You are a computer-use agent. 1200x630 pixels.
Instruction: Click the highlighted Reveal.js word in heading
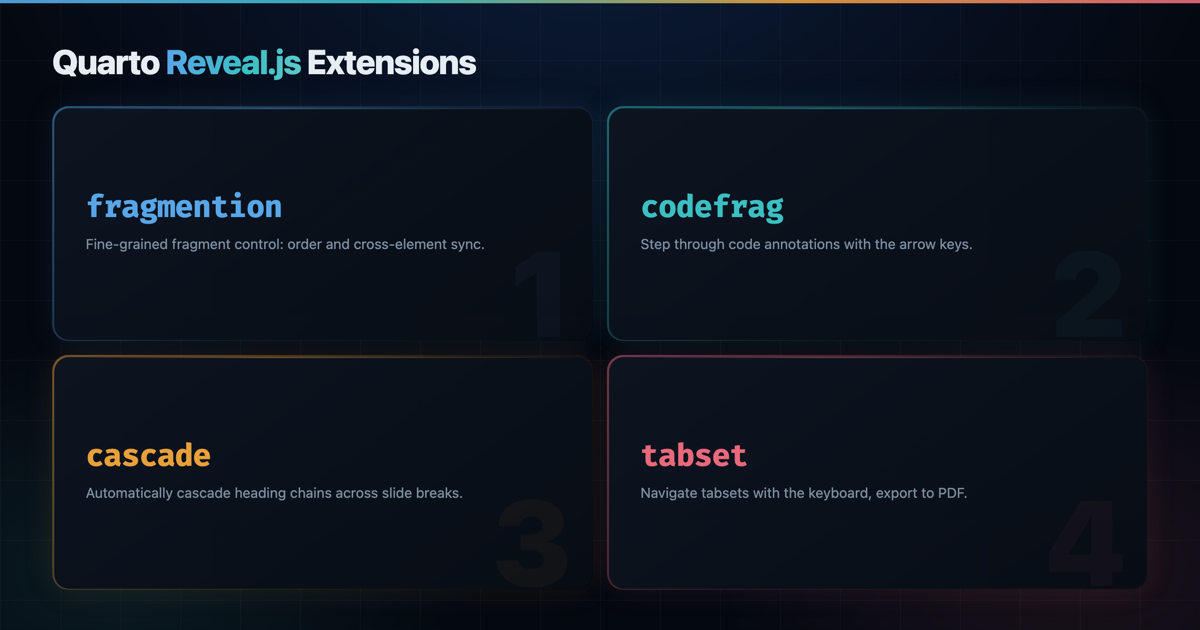[x=233, y=63]
